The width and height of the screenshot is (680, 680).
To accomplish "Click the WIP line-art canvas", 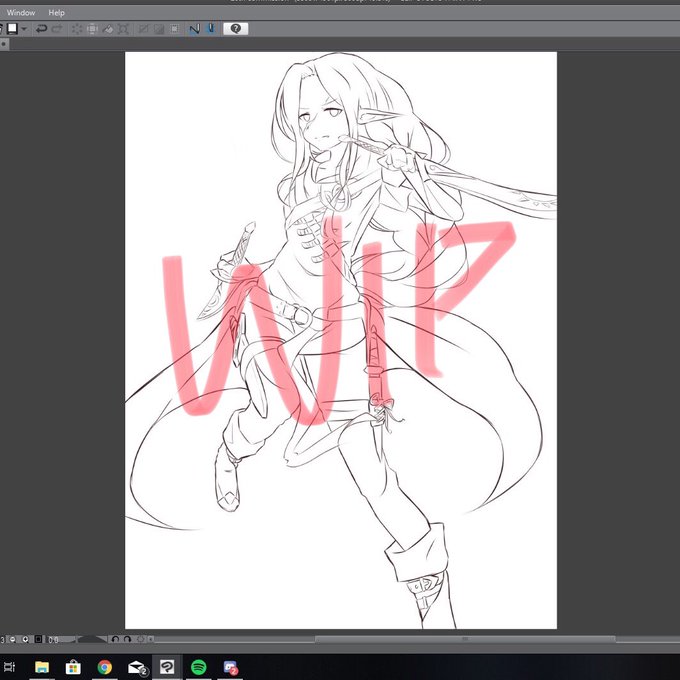I will 341,340.
